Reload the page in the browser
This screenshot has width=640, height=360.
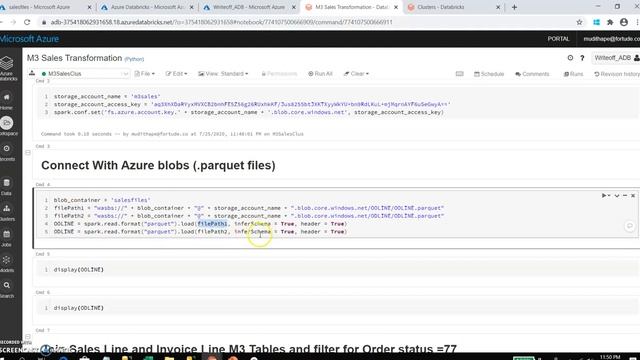click(27, 22)
